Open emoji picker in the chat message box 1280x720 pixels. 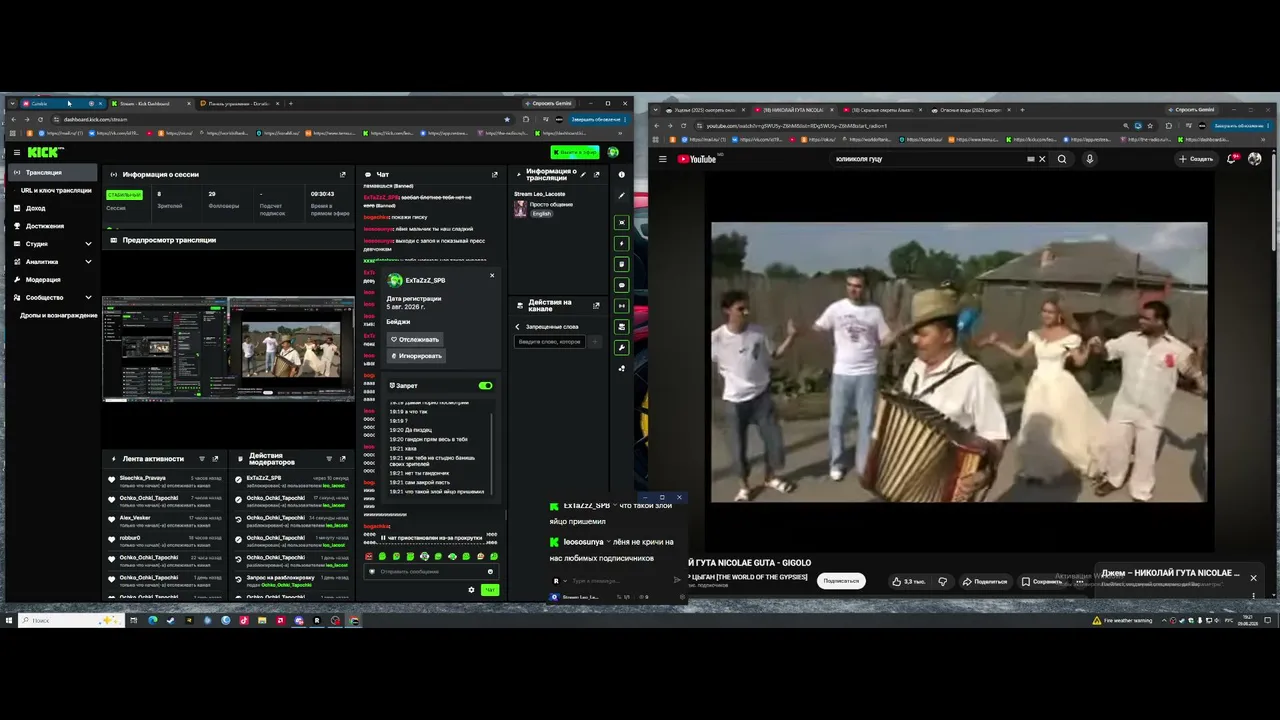tap(490, 572)
